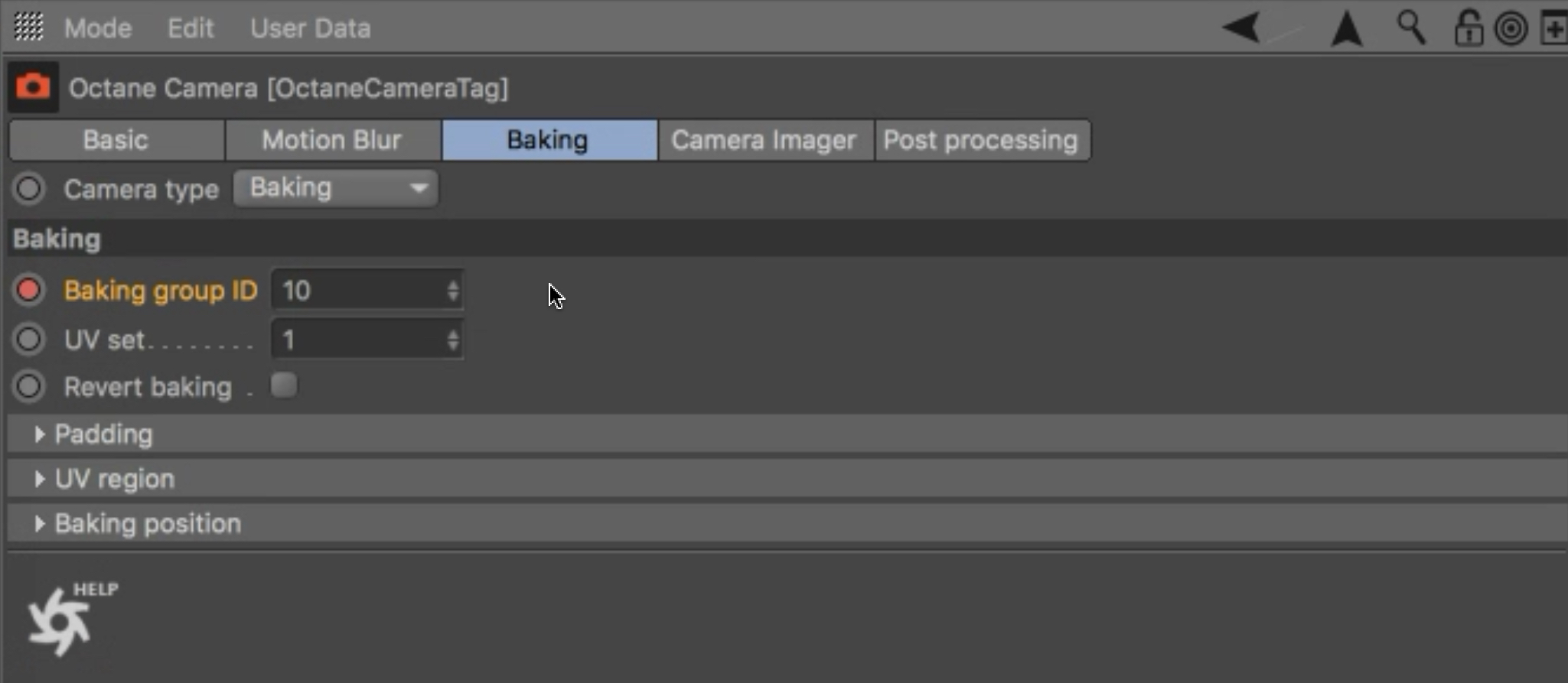Viewport: 1568px width, 683px height.
Task: Click the target circle mode icon
Action: pyautogui.click(x=1511, y=29)
